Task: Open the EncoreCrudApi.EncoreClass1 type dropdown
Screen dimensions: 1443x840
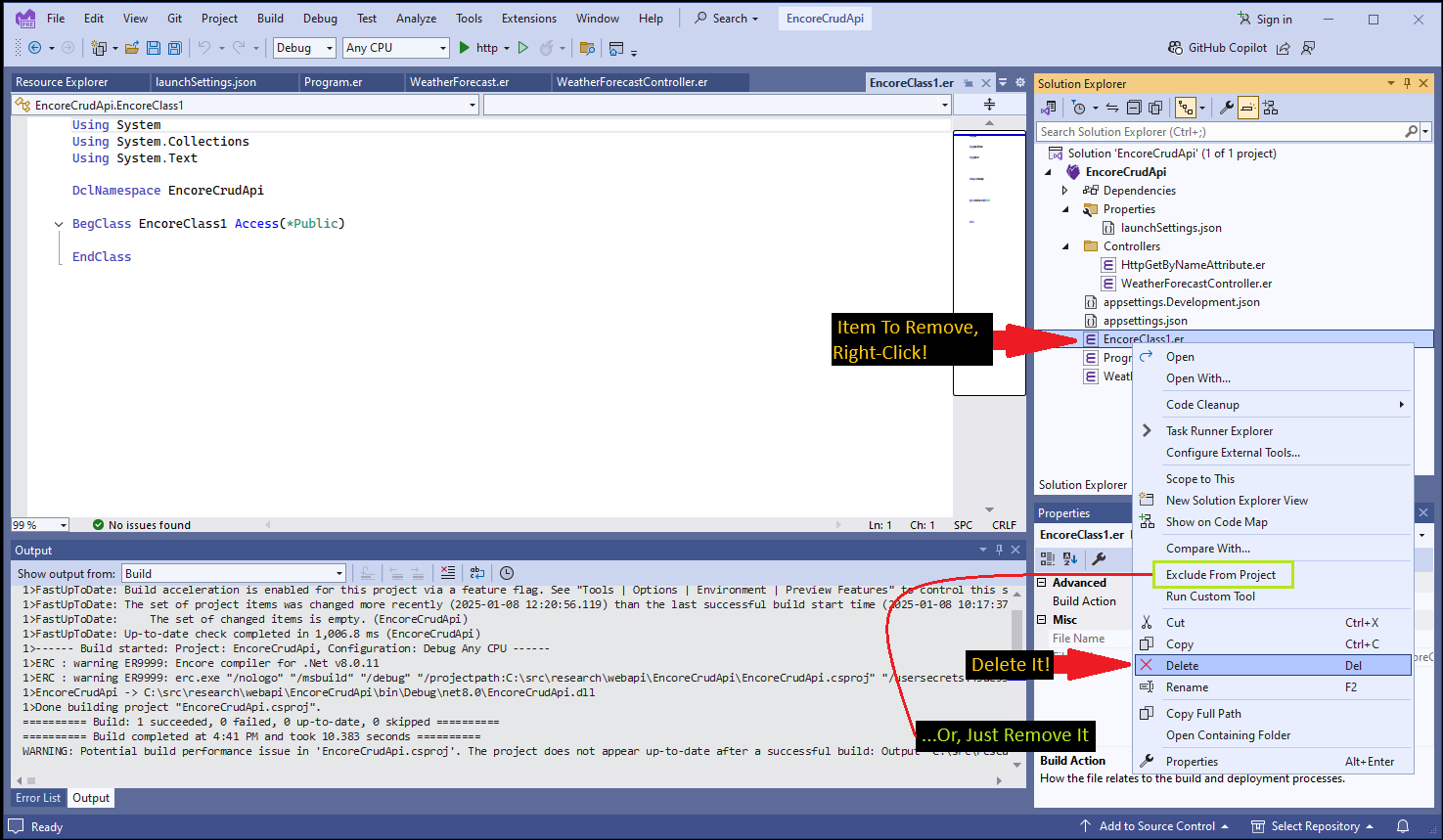Action: pyautogui.click(x=246, y=105)
